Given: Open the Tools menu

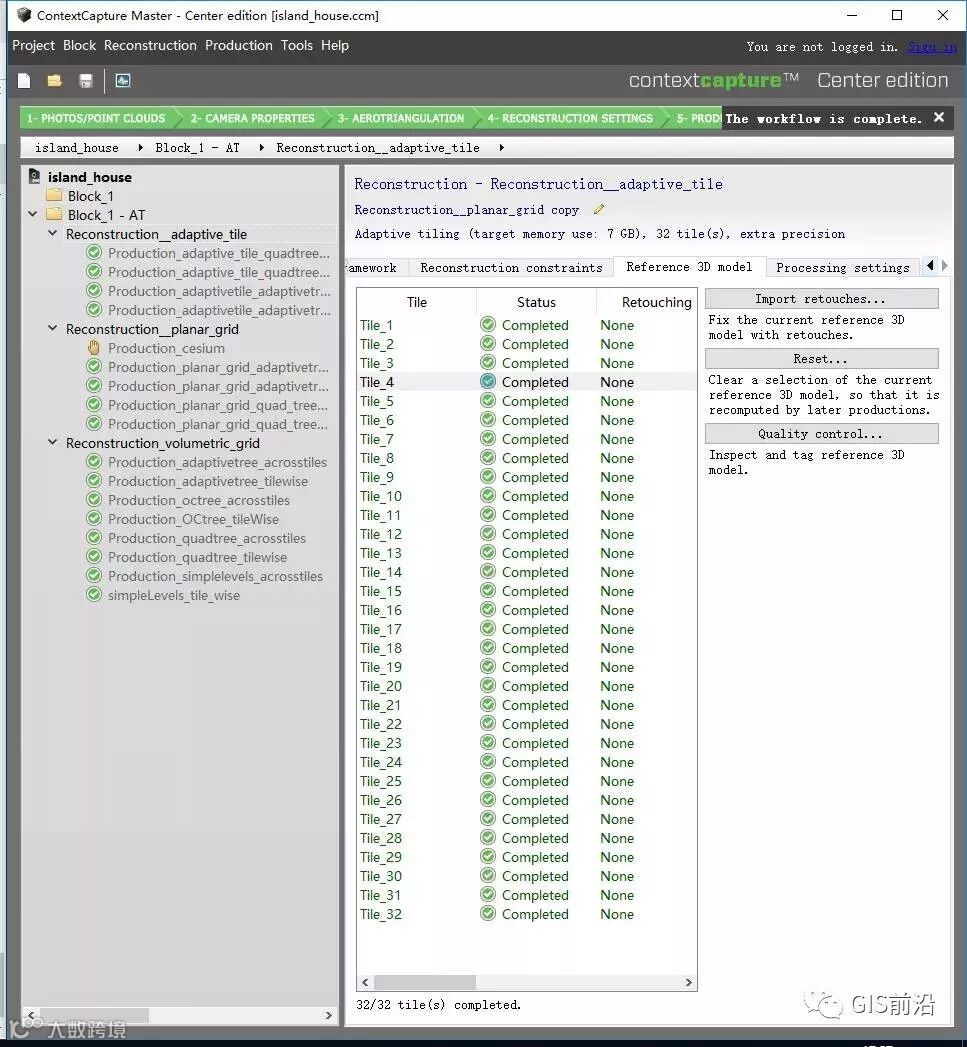Looking at the screenshot, I should coord(297,45).
